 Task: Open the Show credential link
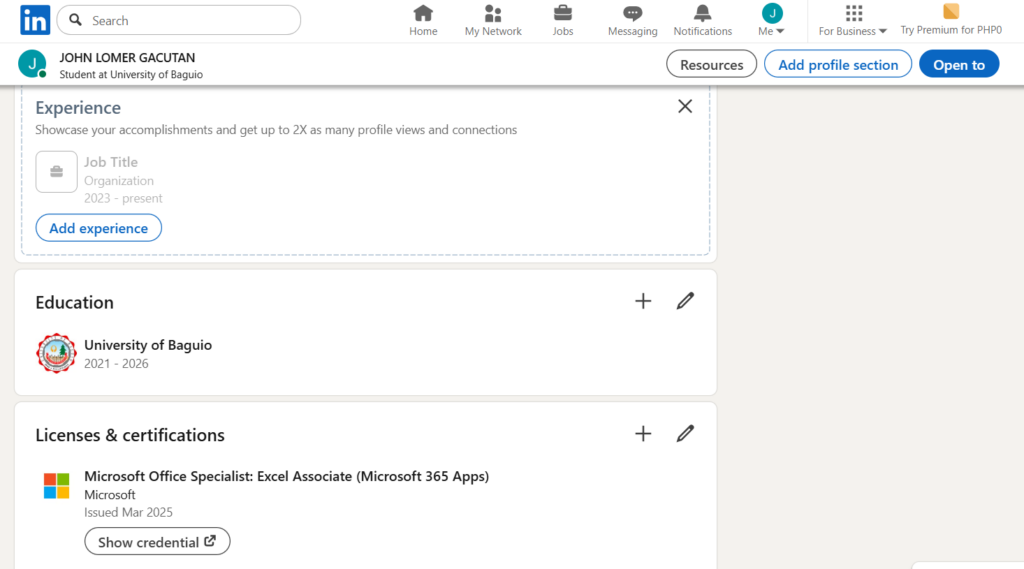point(157,542)
